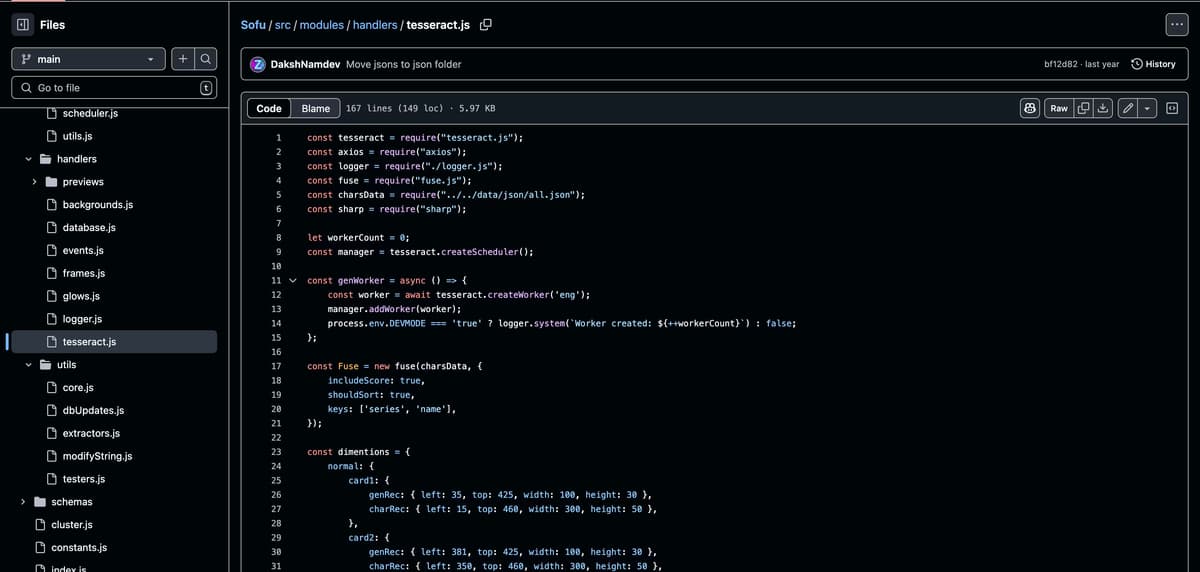Download the raw file icon

click(x=1102, y=108)
